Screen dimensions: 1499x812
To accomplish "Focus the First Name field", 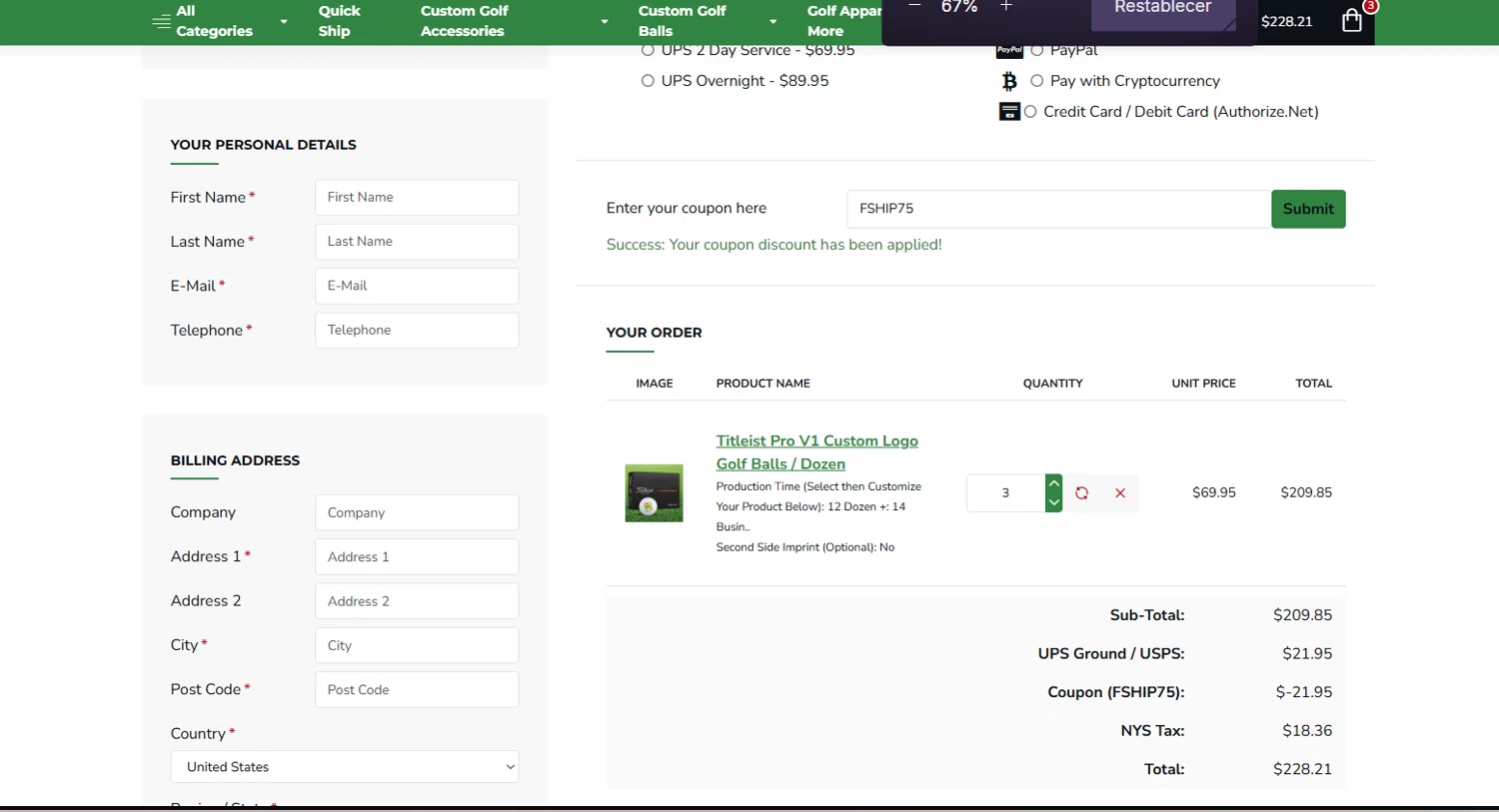I will [417, 198].
